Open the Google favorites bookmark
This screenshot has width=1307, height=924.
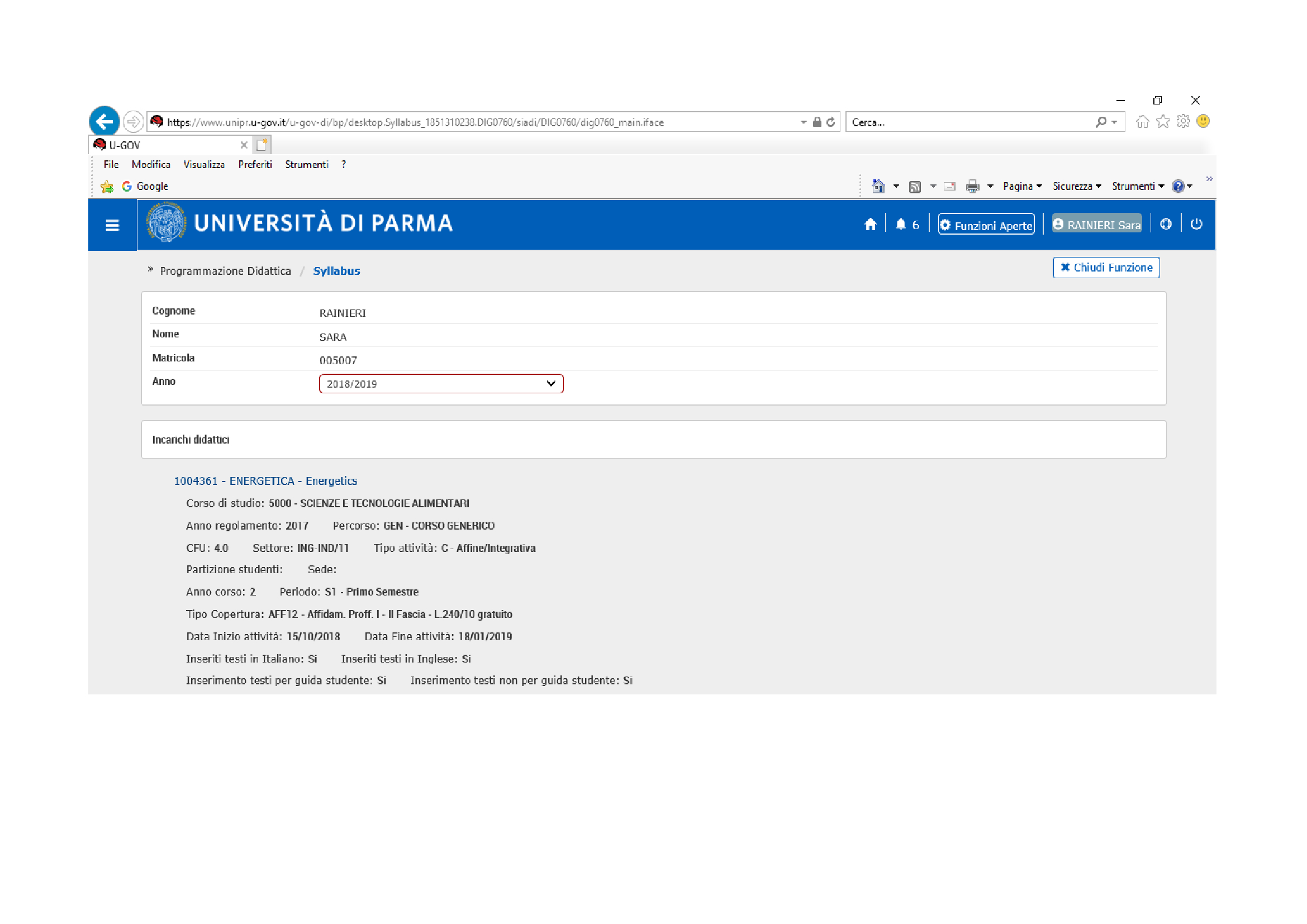coord(146,187)
